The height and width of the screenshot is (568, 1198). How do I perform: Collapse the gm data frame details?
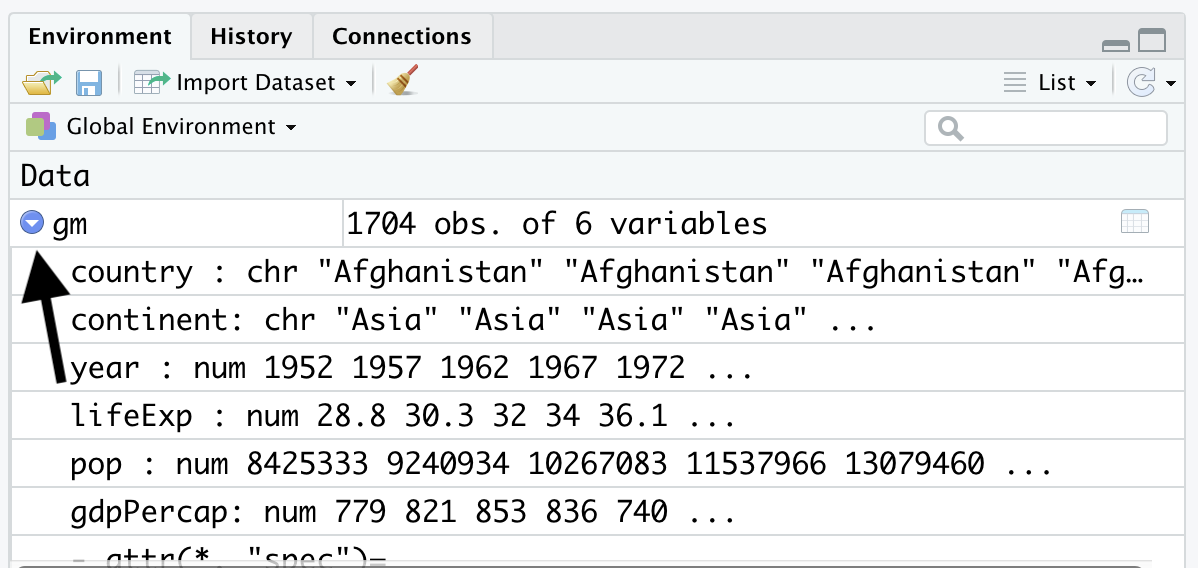tap(32, 223)
